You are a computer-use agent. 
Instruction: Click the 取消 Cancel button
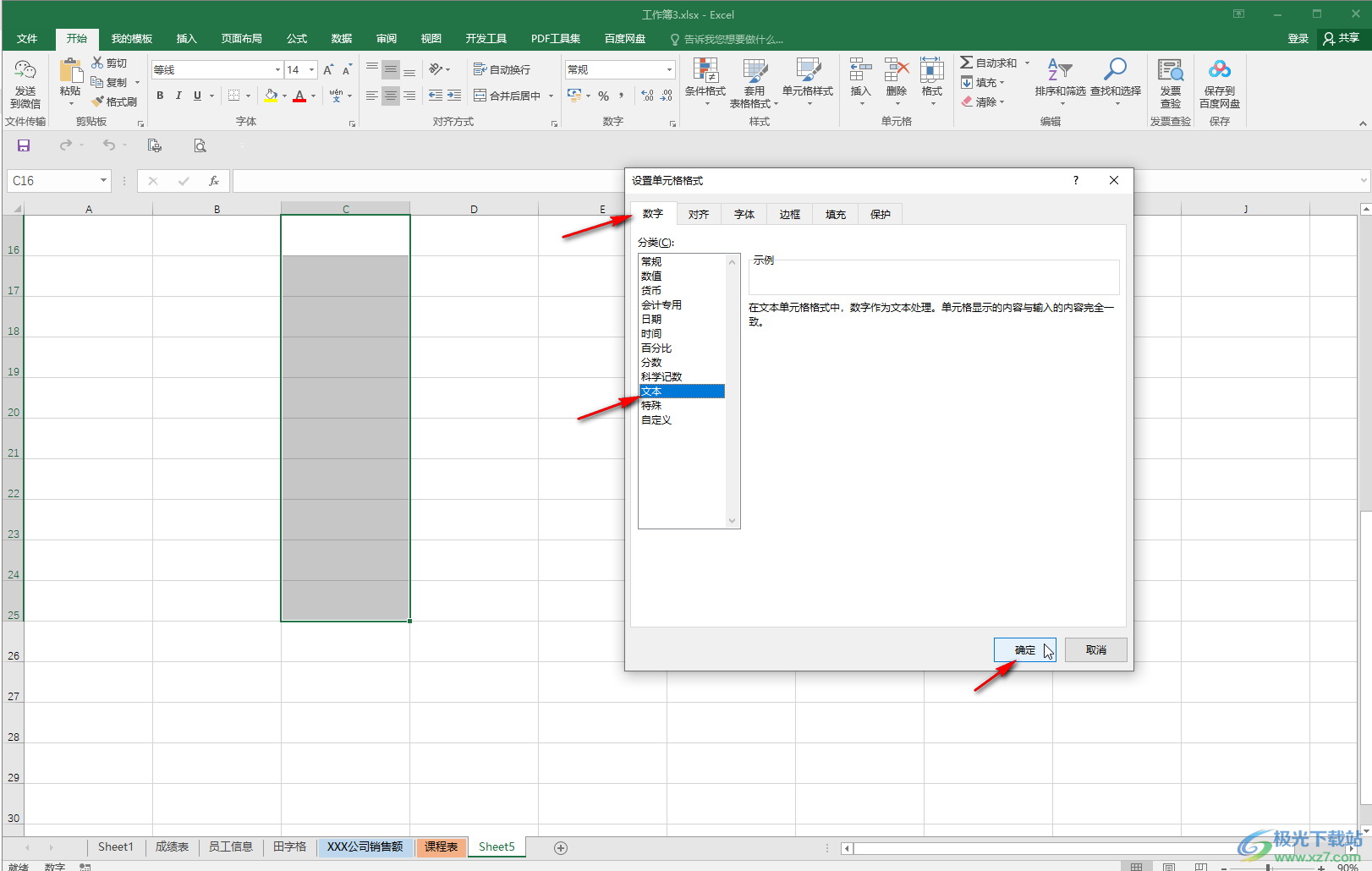click(1096, 650)
